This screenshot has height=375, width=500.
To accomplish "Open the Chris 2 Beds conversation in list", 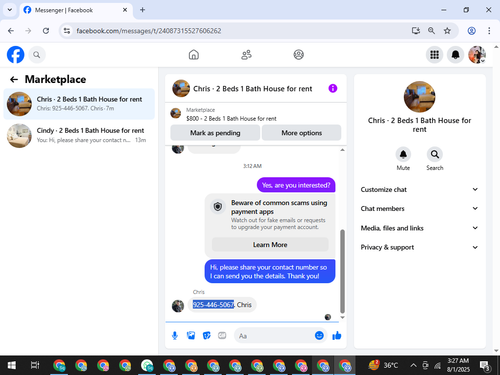I will click(x=79, y=104).
